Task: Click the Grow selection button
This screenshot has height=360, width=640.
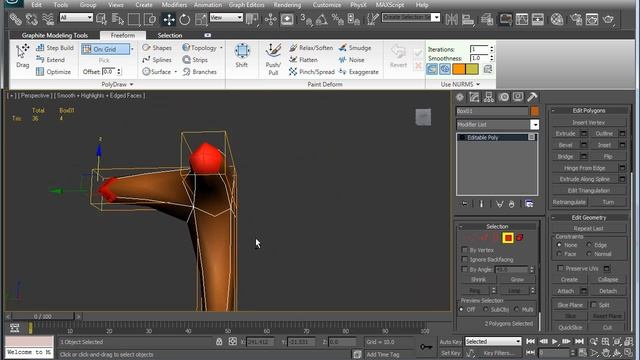Action: (517, 280)
